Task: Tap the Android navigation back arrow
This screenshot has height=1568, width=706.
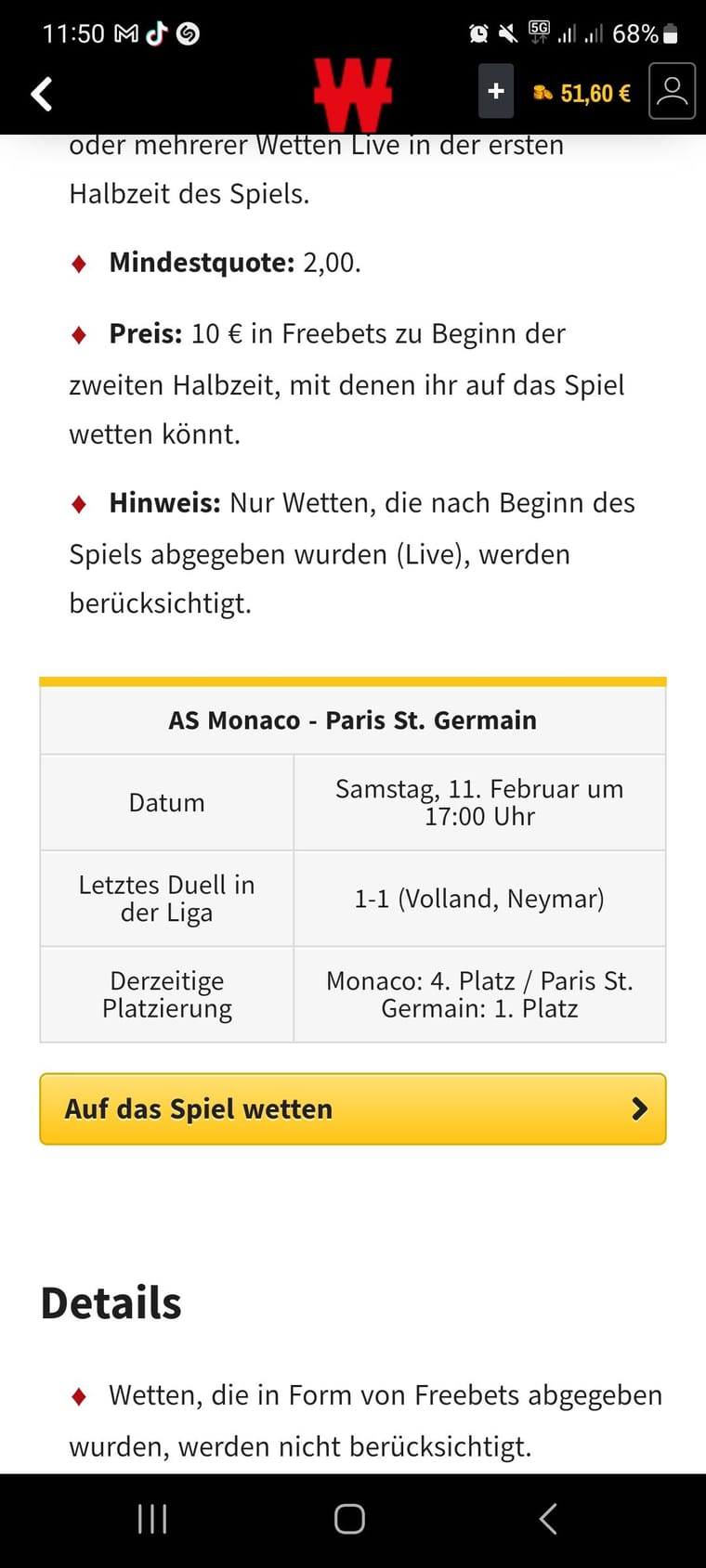Action: [548, 1519]
